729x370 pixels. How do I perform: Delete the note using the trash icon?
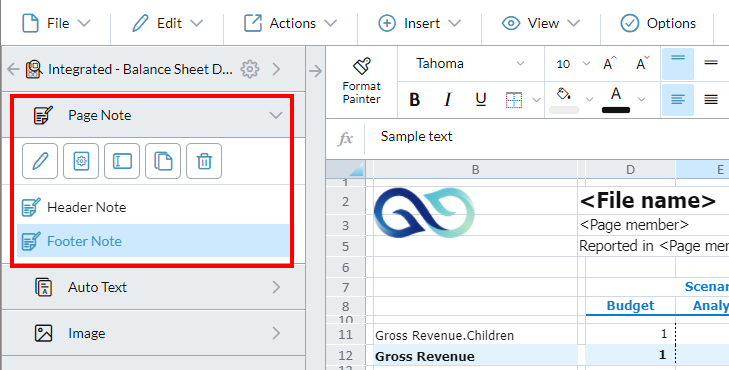click(204, 161)
